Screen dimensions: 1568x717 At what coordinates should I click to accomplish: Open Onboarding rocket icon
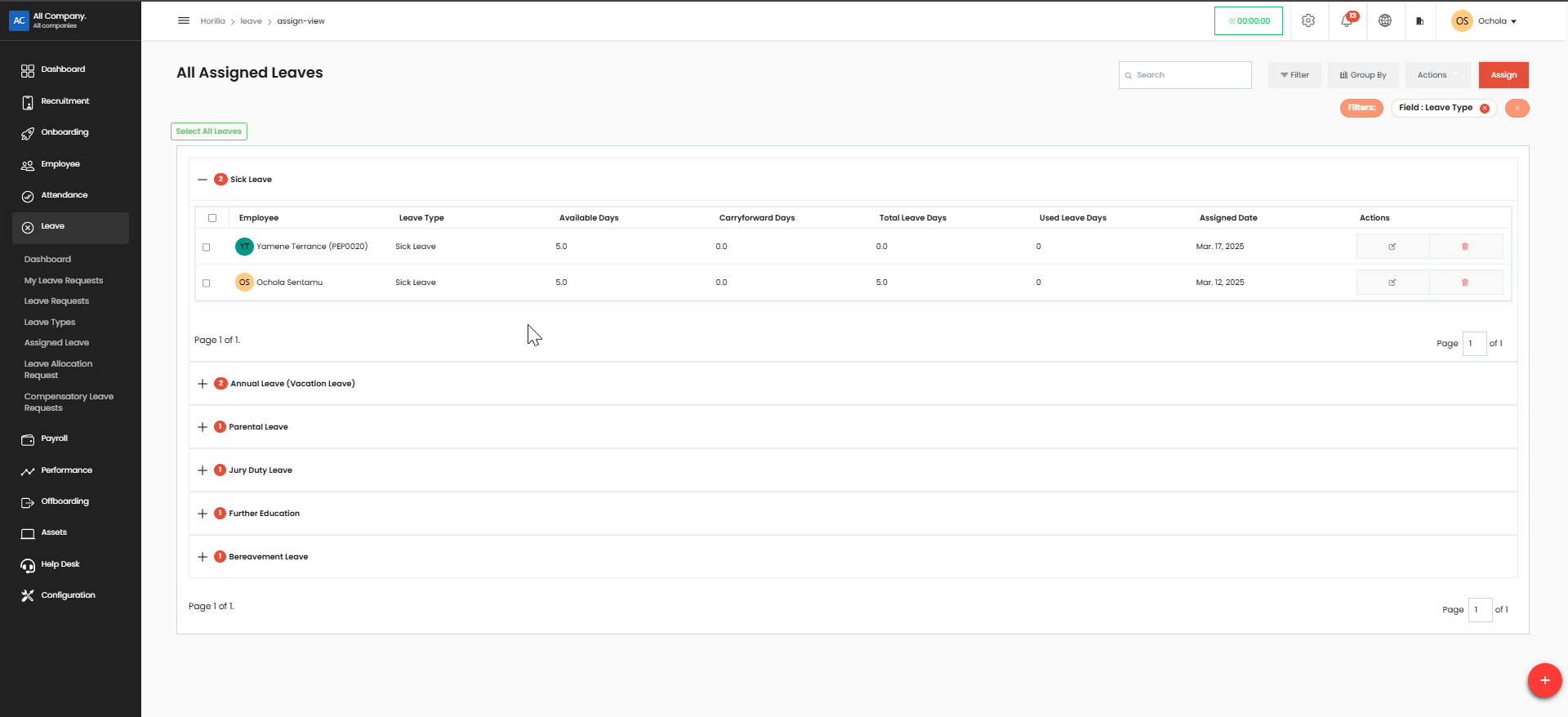[28, 133]
